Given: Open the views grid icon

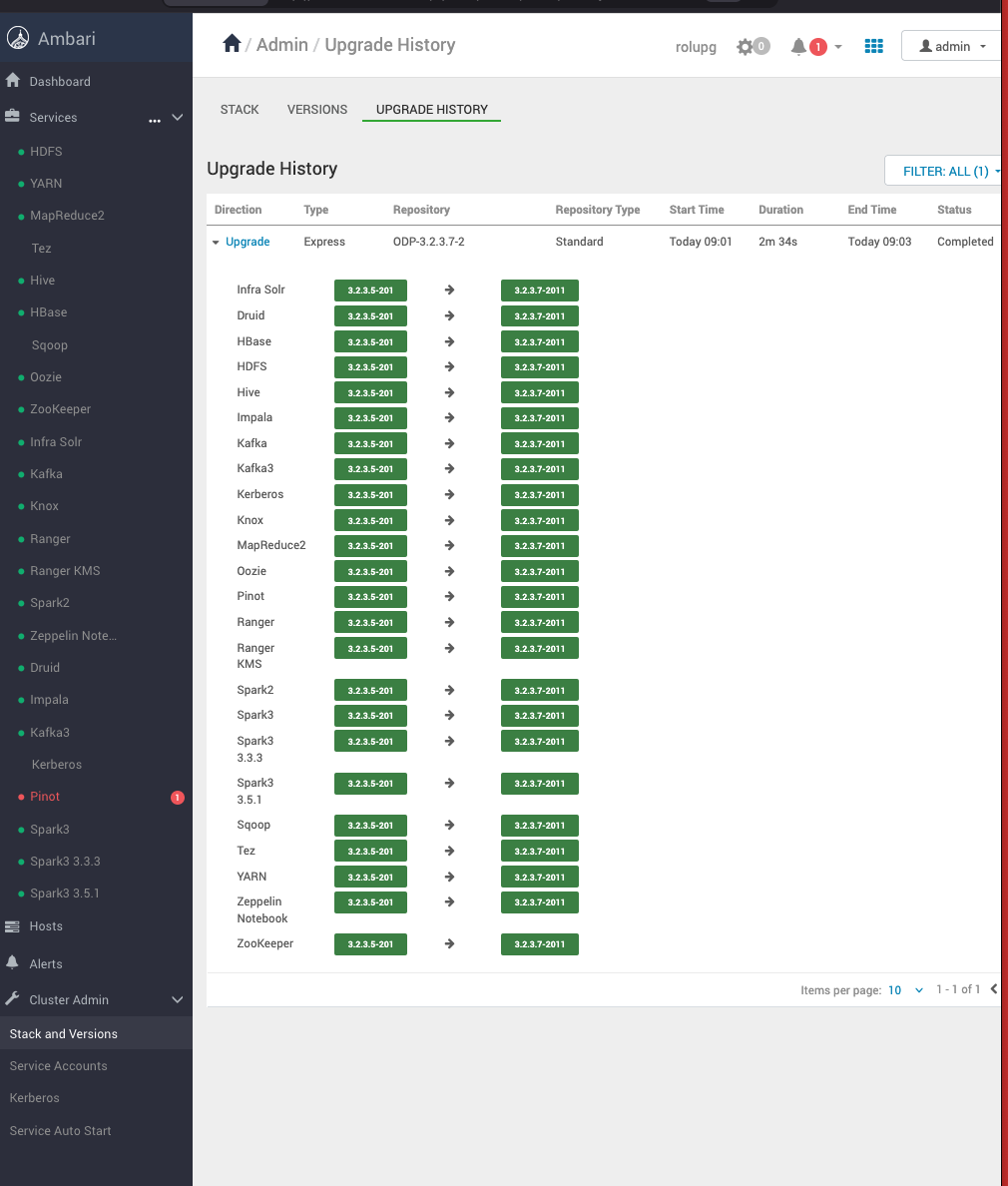Looking at the screenshot, I should click(x=873, y=46).
